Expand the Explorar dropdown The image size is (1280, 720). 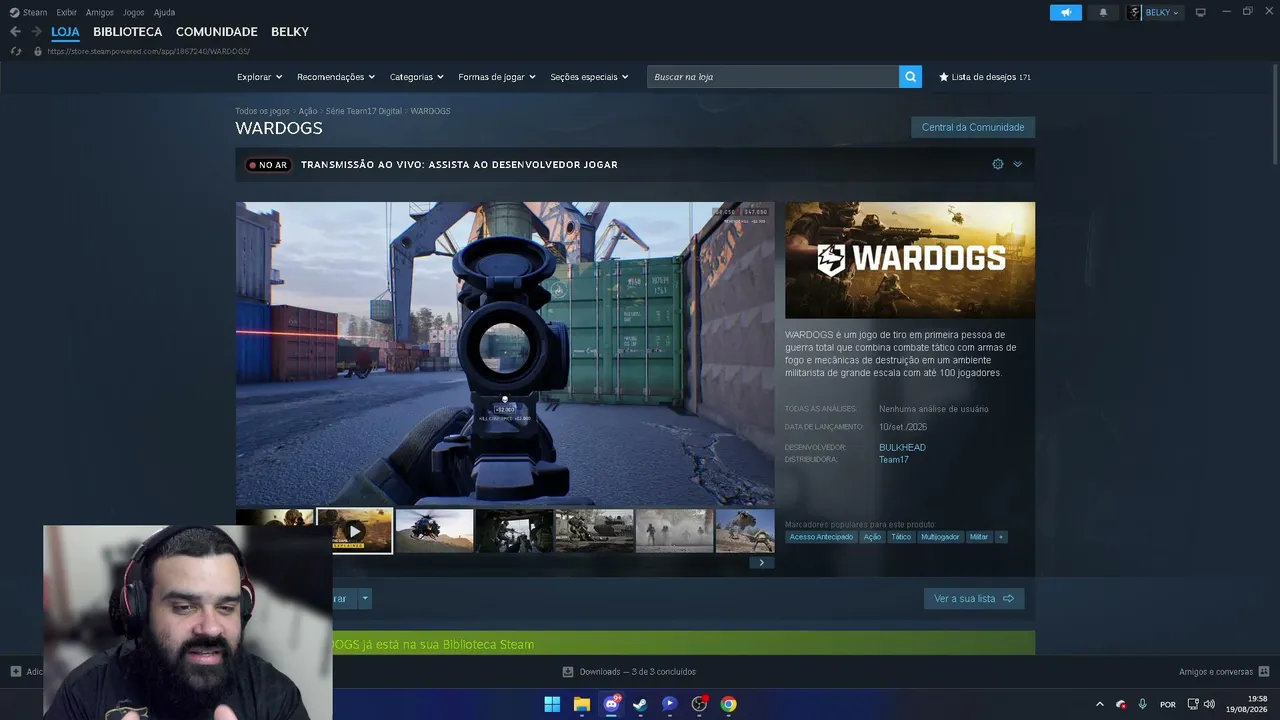click(260, 77)
